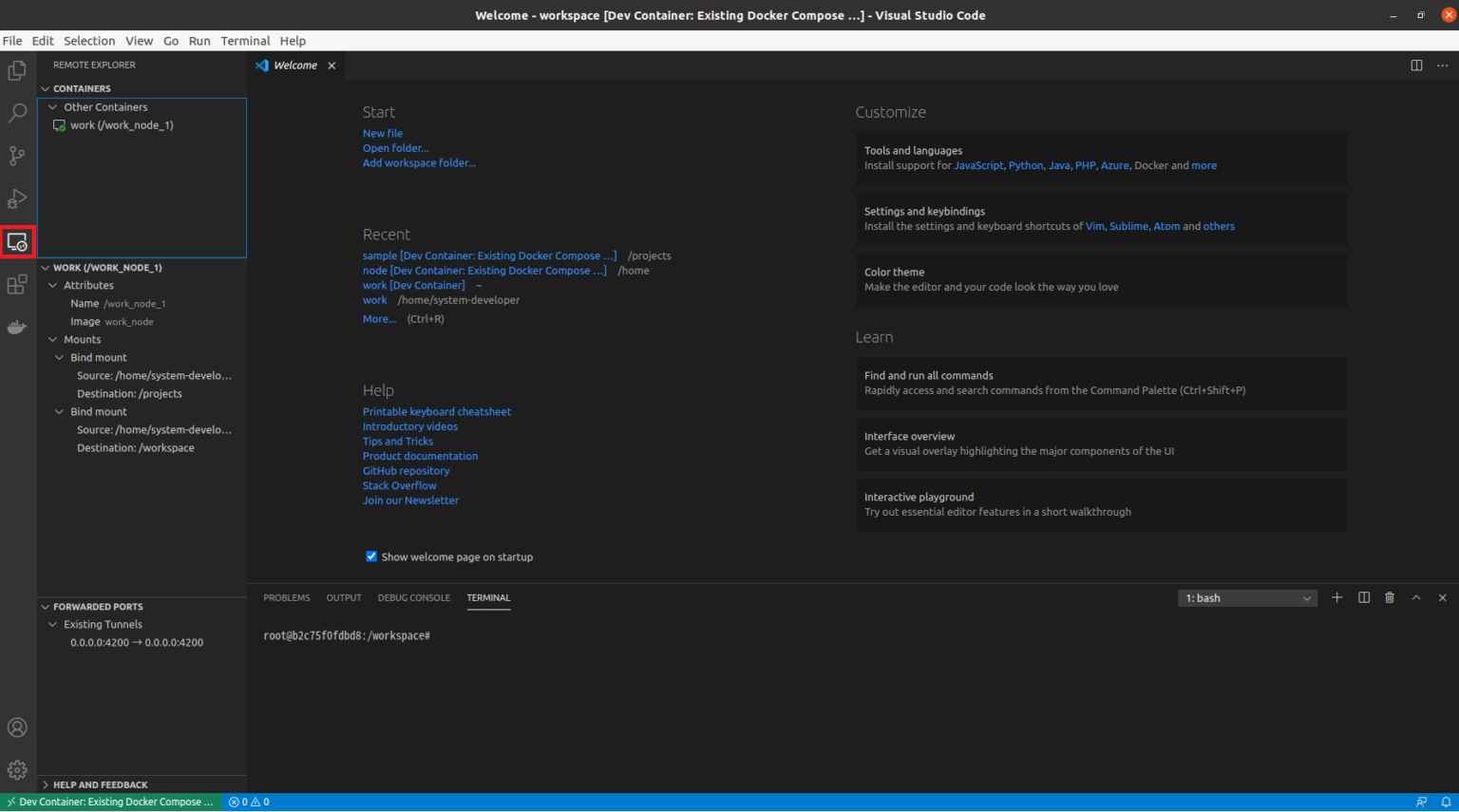Open the Terminal menu
The width and height of the screenshot is (1459, 812).
[245, 40]
